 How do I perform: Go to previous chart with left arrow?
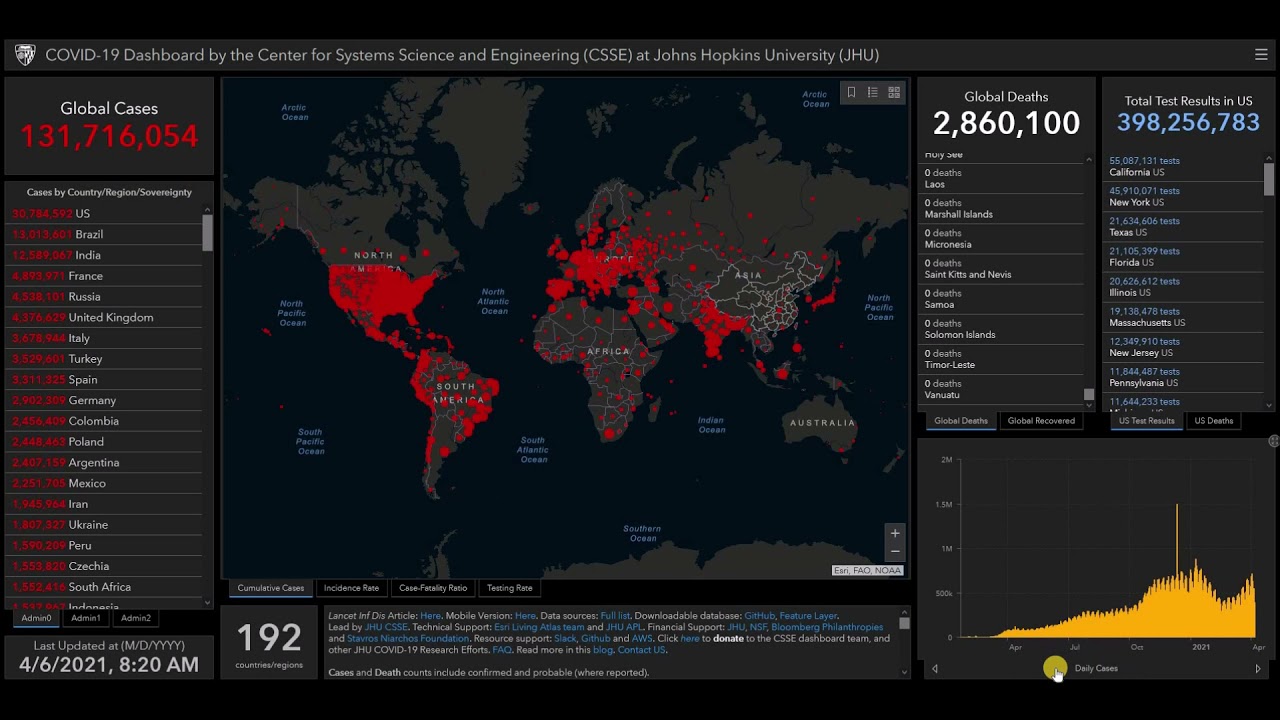935,669
